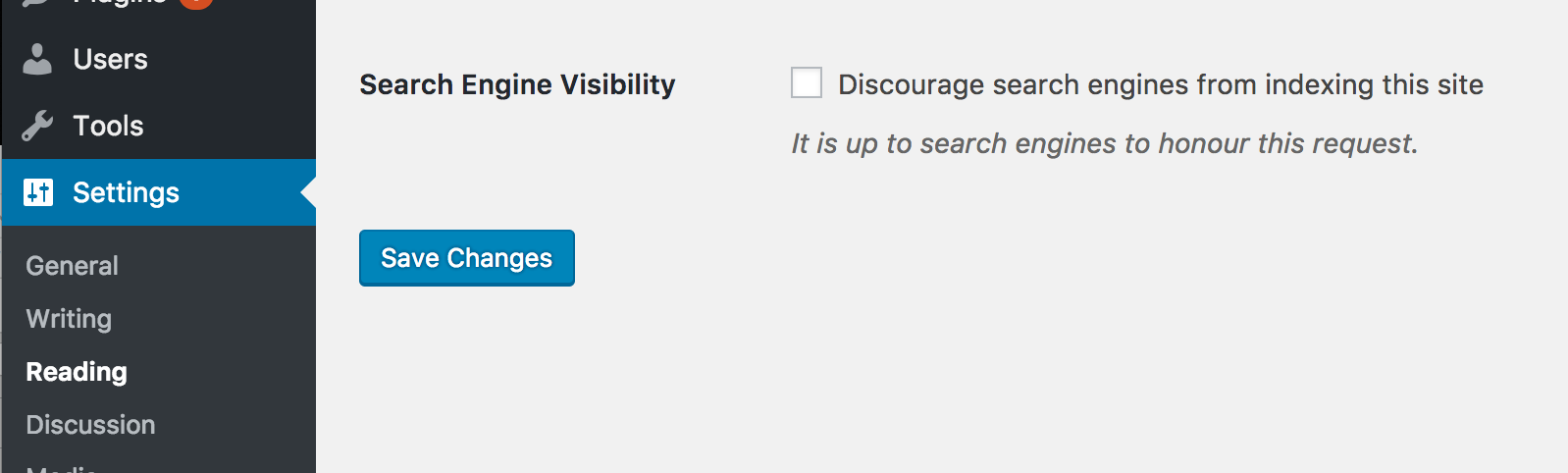Go to Writing settings

[69, 319]
